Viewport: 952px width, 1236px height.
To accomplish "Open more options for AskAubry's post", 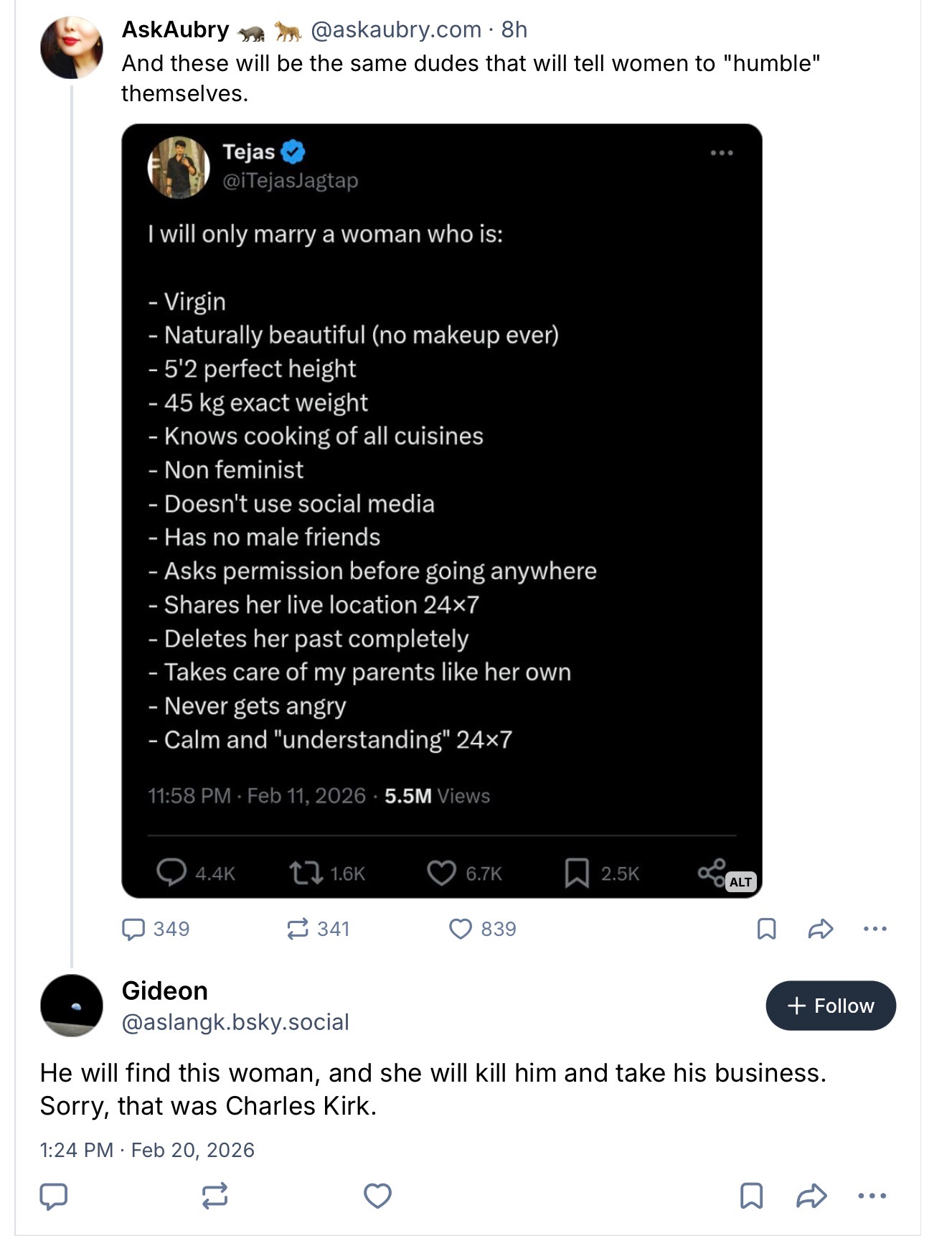I will (875, 929).
